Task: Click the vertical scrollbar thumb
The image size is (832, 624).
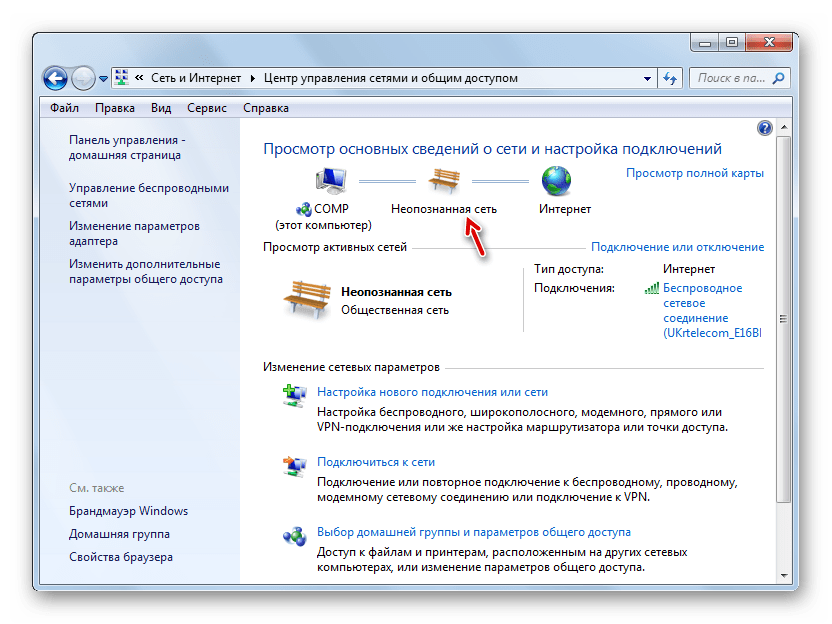Action: tap(784, 319)
